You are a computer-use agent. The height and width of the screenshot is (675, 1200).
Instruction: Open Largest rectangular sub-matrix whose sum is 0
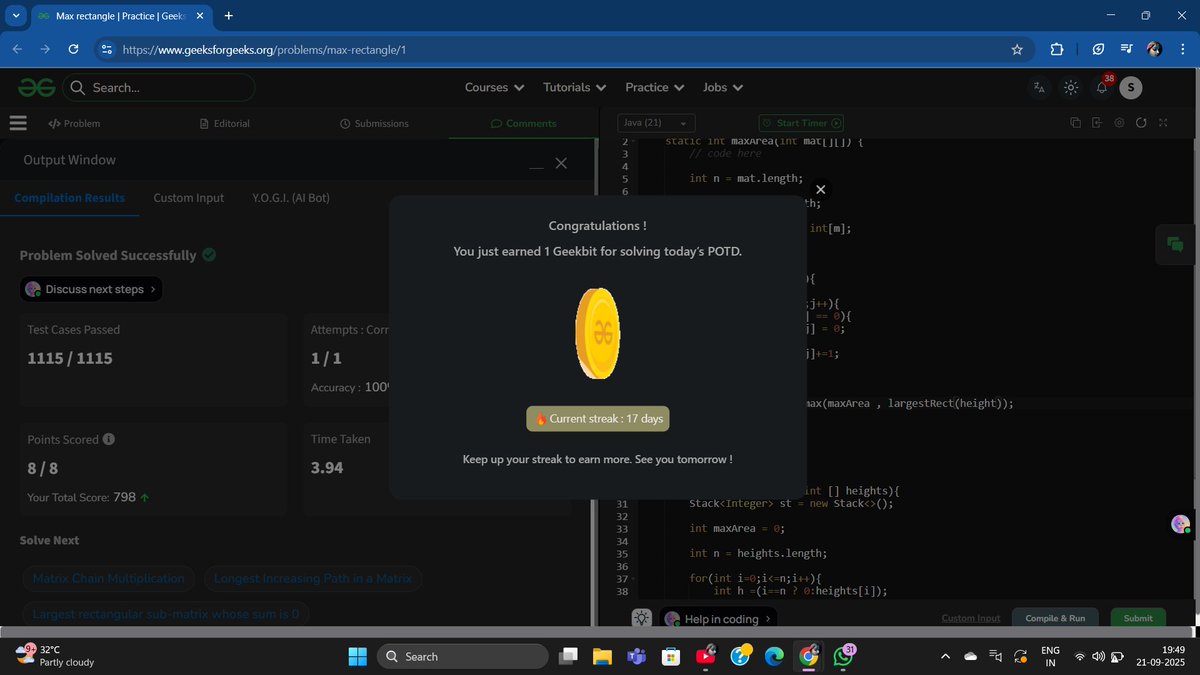[166, 614]
